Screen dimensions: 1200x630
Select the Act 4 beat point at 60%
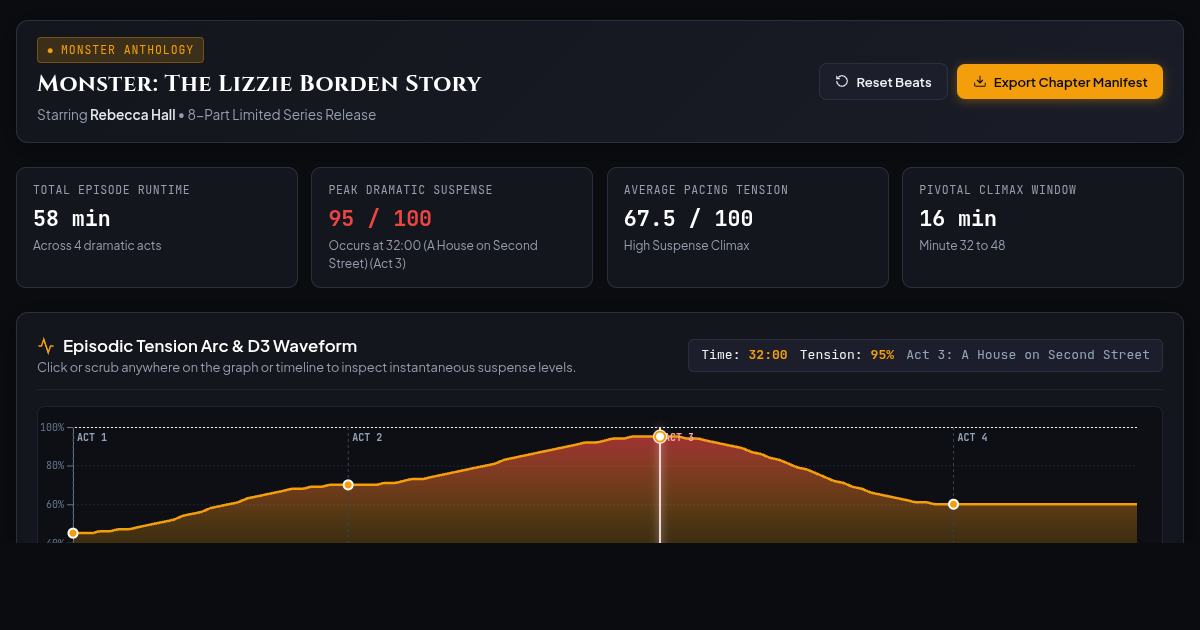point(953,504)
